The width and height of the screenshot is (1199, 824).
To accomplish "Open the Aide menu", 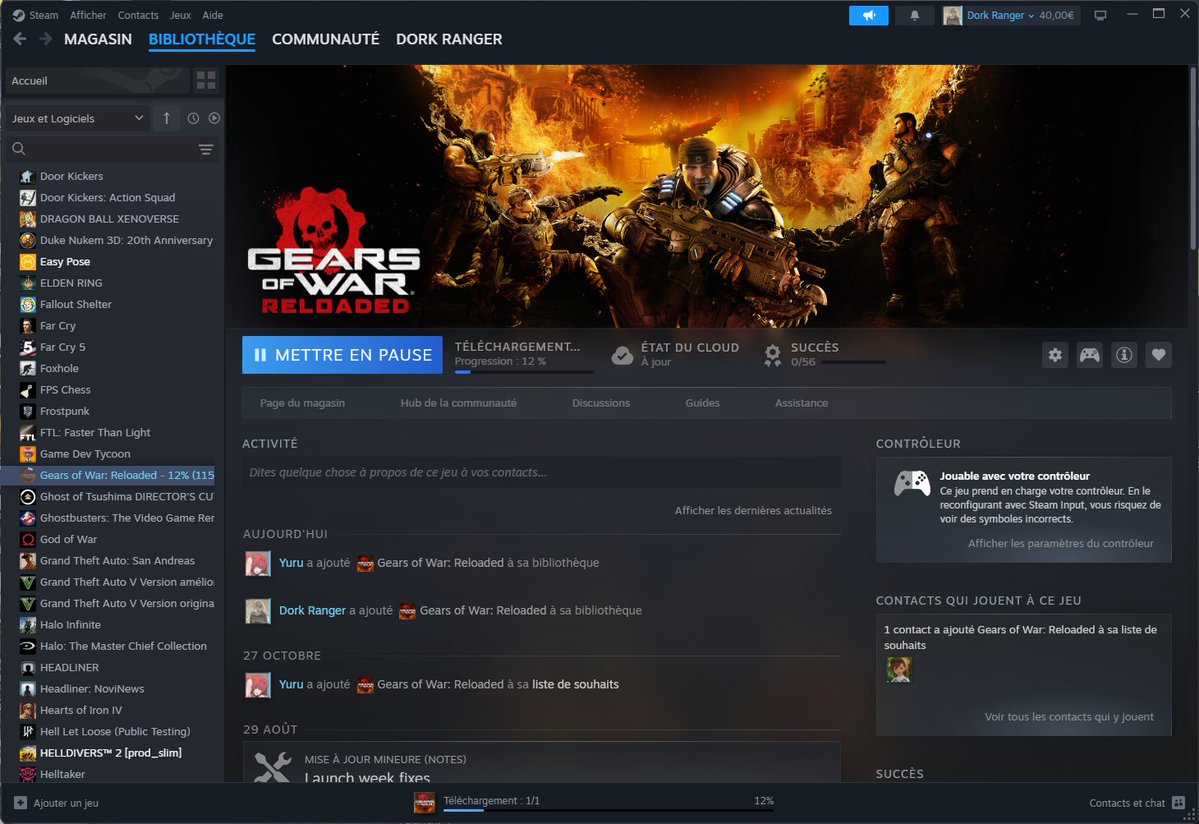I will 213,15.
